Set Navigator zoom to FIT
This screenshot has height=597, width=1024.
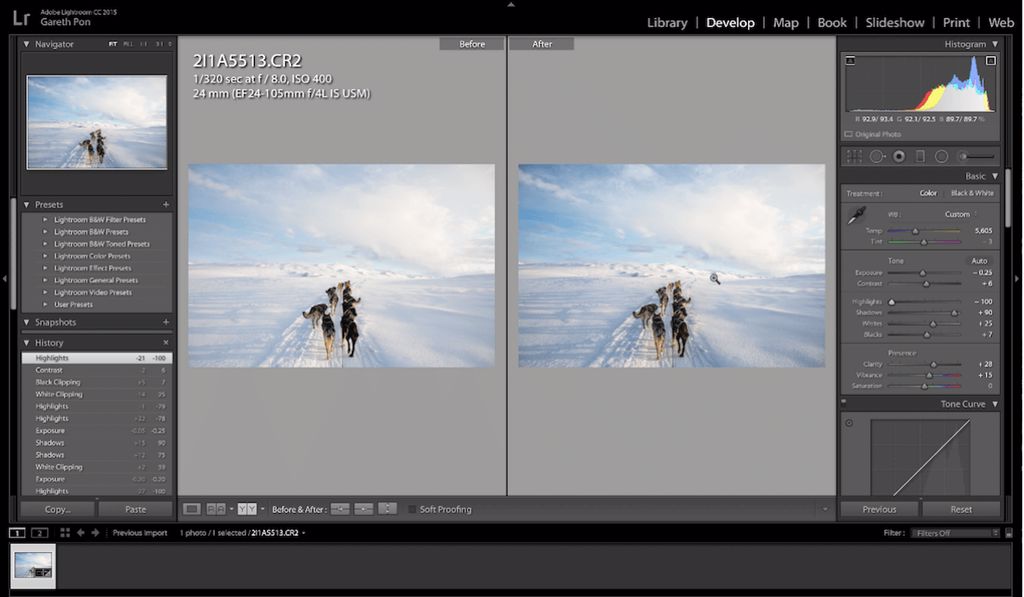click(113, 44)
